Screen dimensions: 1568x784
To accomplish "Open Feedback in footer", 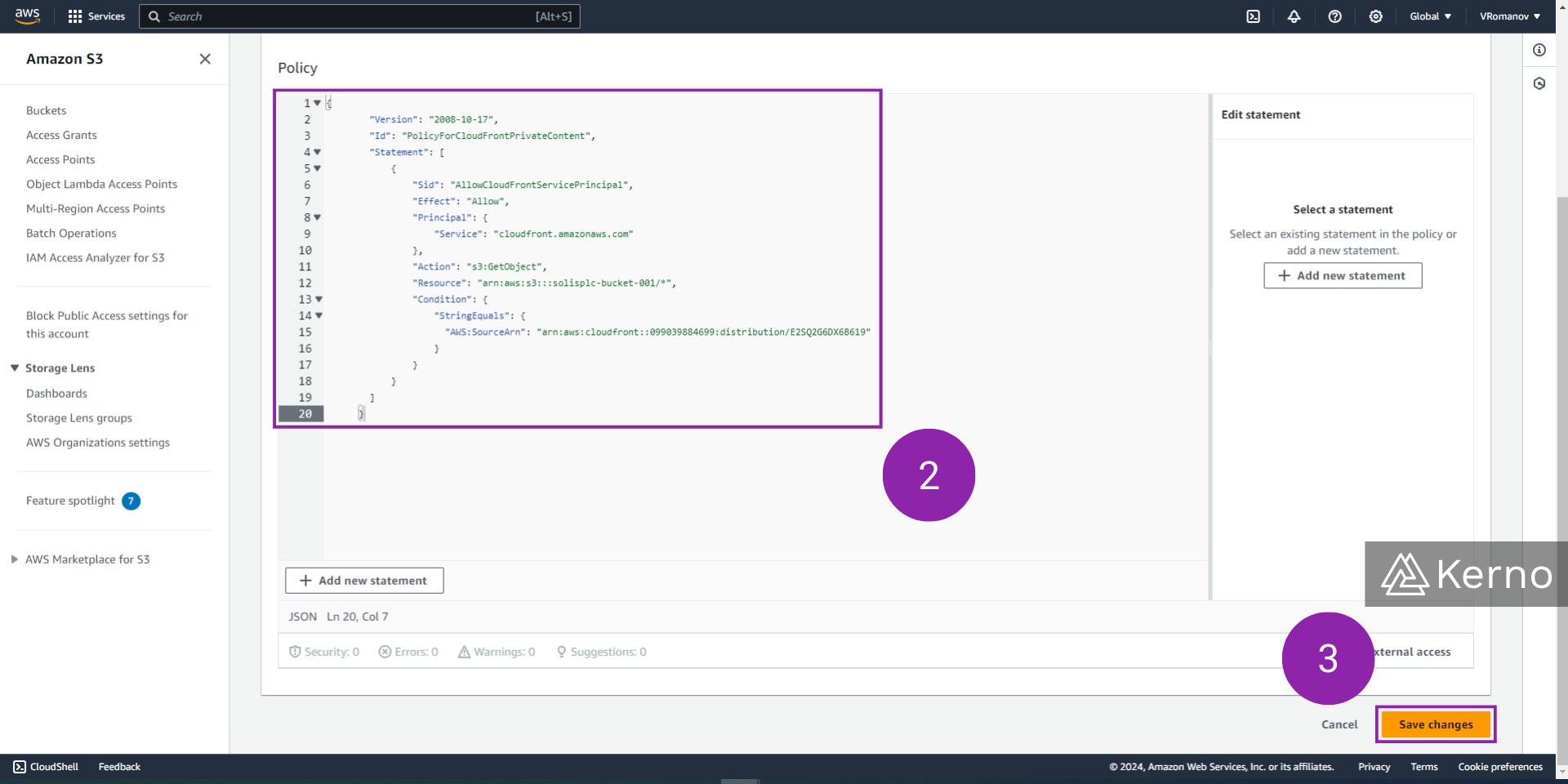I will point(119,767).
